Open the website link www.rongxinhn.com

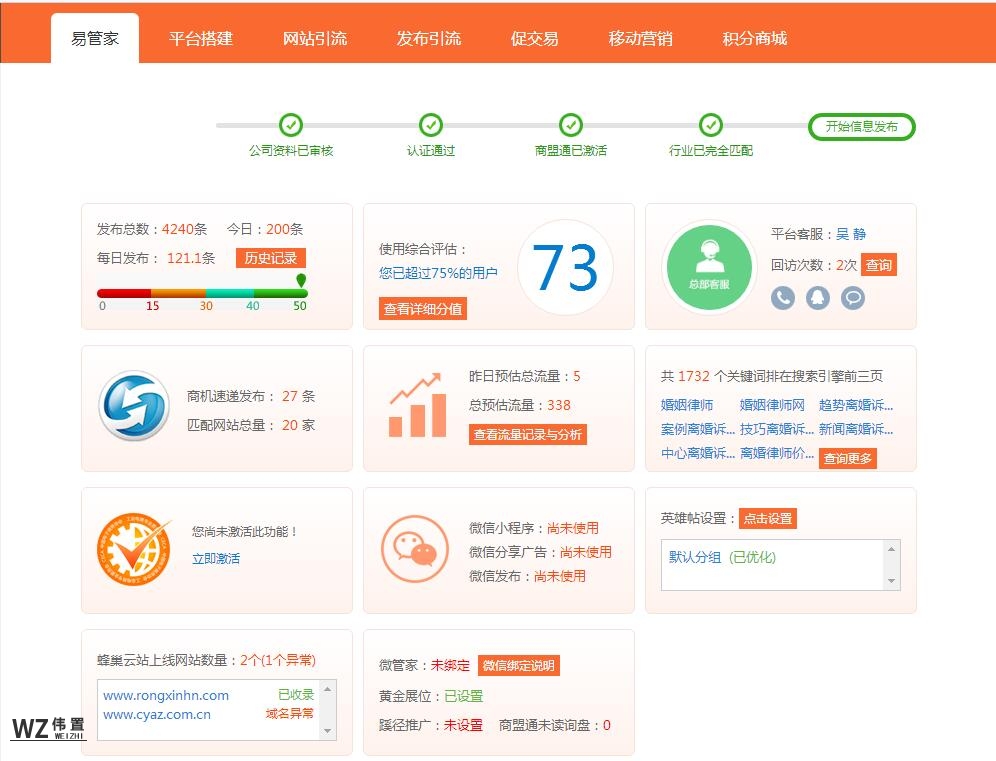coord(166,694)
